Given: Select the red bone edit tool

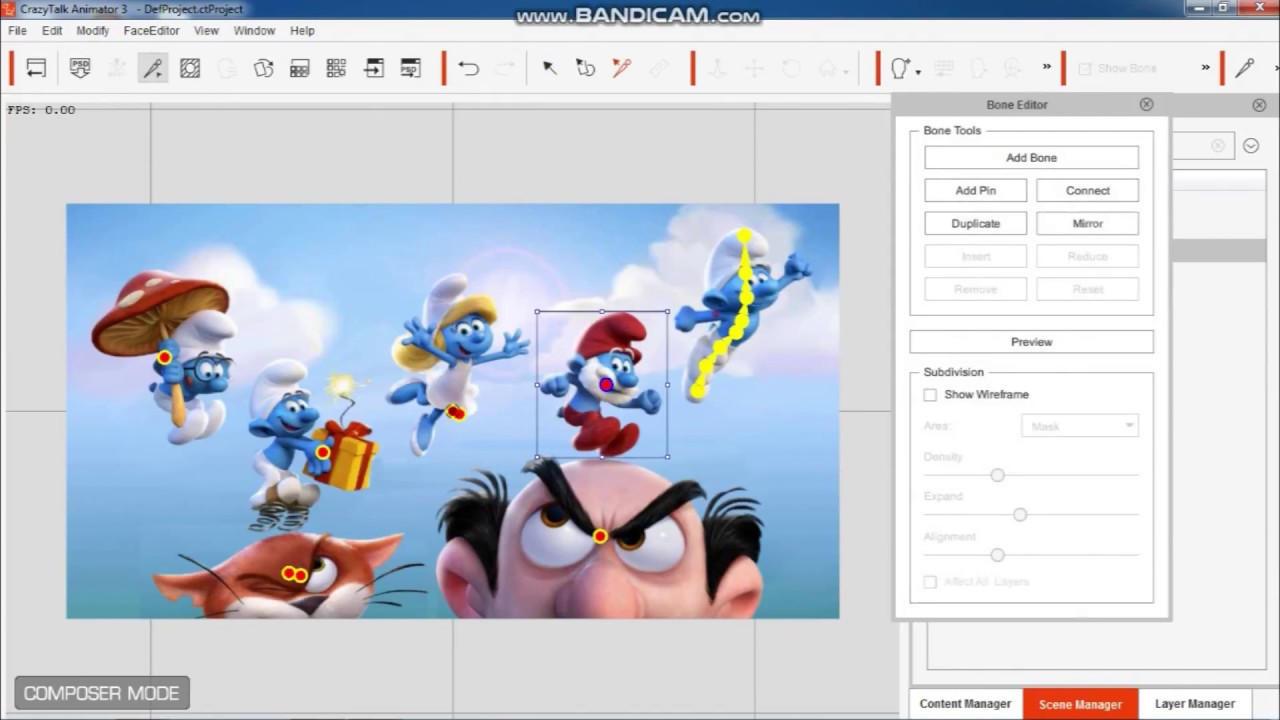Looking at the screenshot, I should pyautogui.click(x=622, y=68).
